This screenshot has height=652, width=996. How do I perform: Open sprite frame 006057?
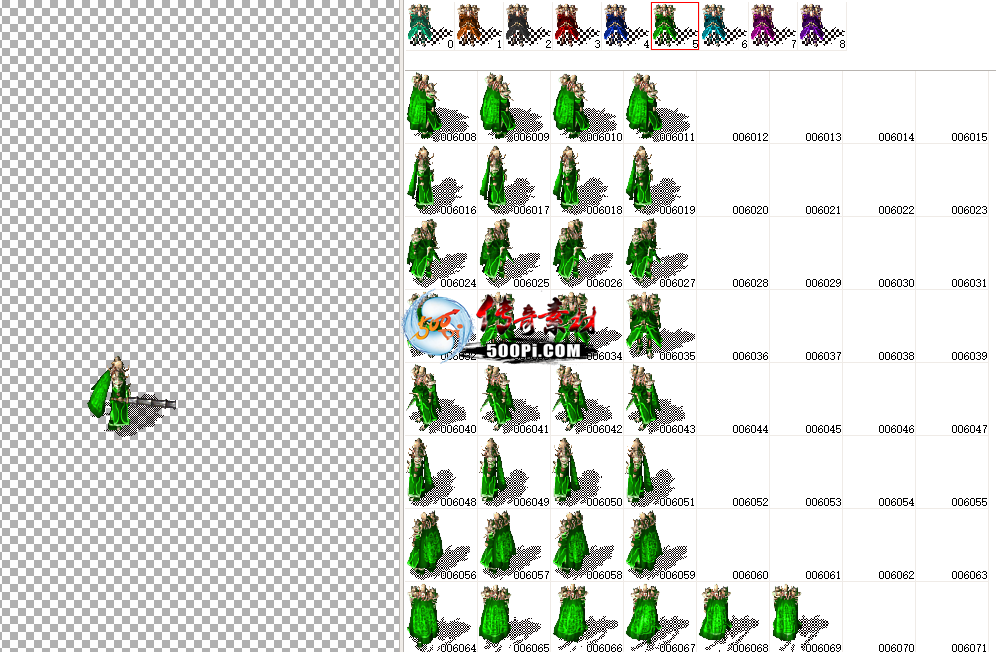514,545
